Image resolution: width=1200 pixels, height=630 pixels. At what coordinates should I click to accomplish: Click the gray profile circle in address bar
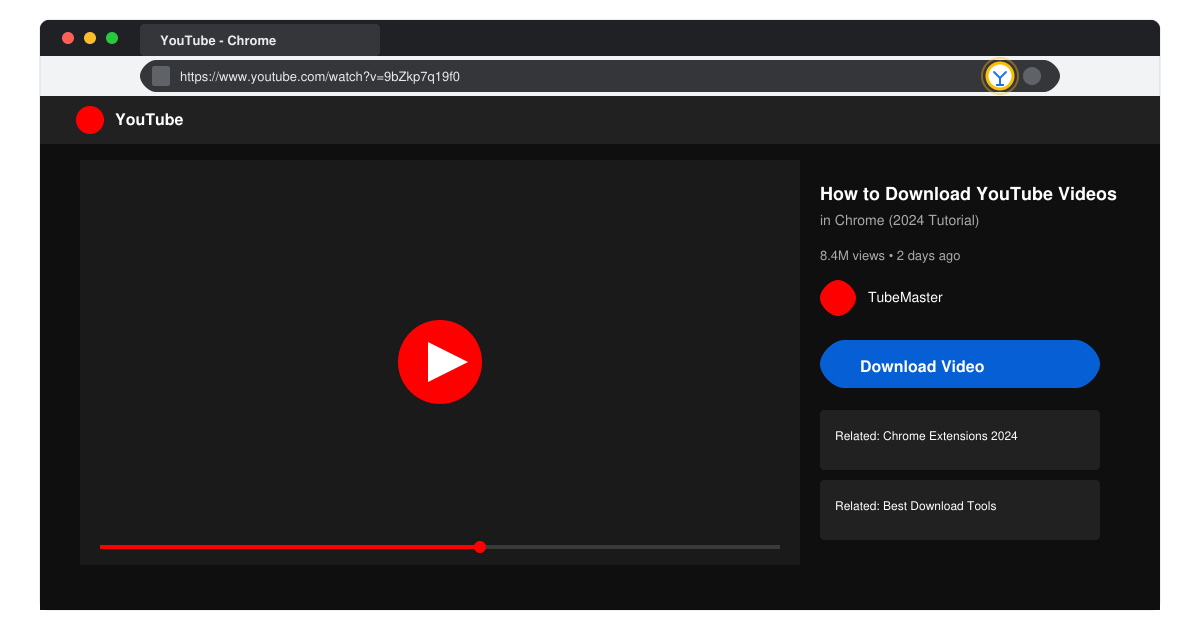pyautogui.click(x=1032, y=76)
